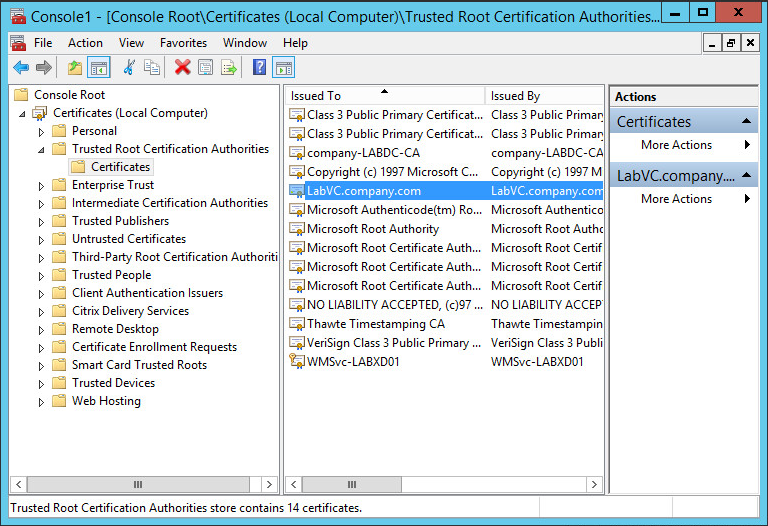Collapse the LabVC.company... actions section
Screen dimensions: 768x526
tap(746, 175)
